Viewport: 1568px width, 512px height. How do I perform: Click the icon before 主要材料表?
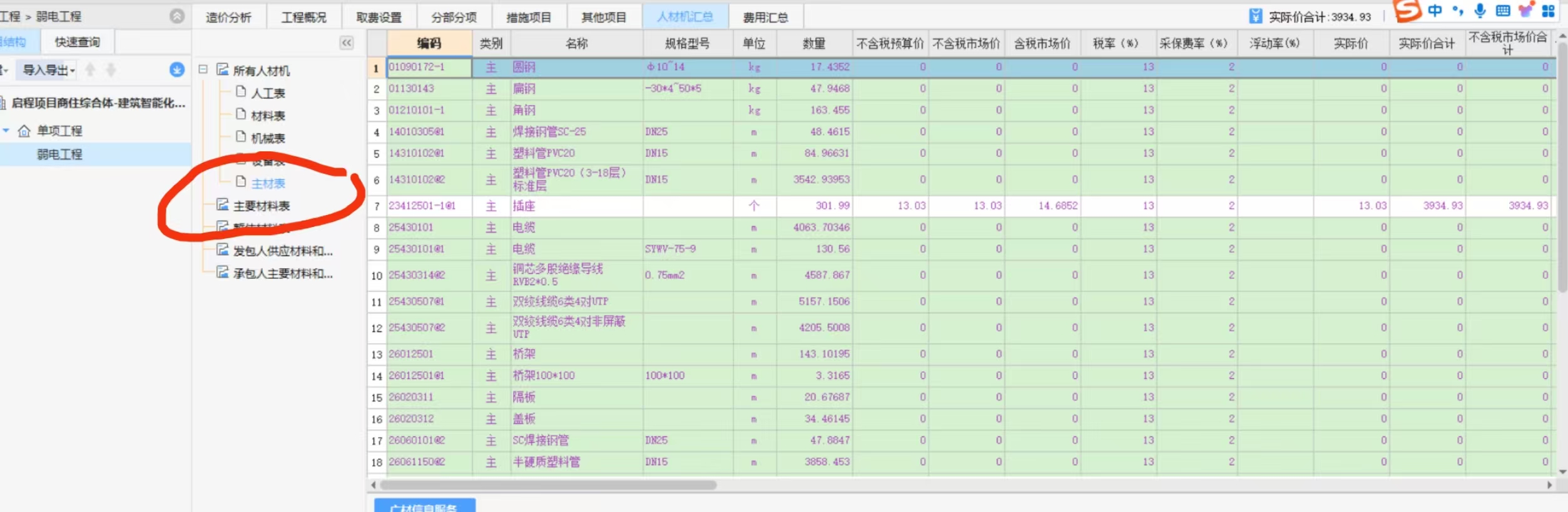(222, 204)
